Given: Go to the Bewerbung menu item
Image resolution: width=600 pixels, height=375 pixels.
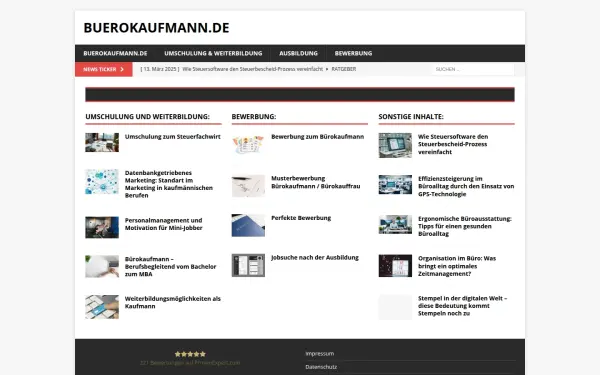Looking at the screenshot, I should (x=353, y=53).
